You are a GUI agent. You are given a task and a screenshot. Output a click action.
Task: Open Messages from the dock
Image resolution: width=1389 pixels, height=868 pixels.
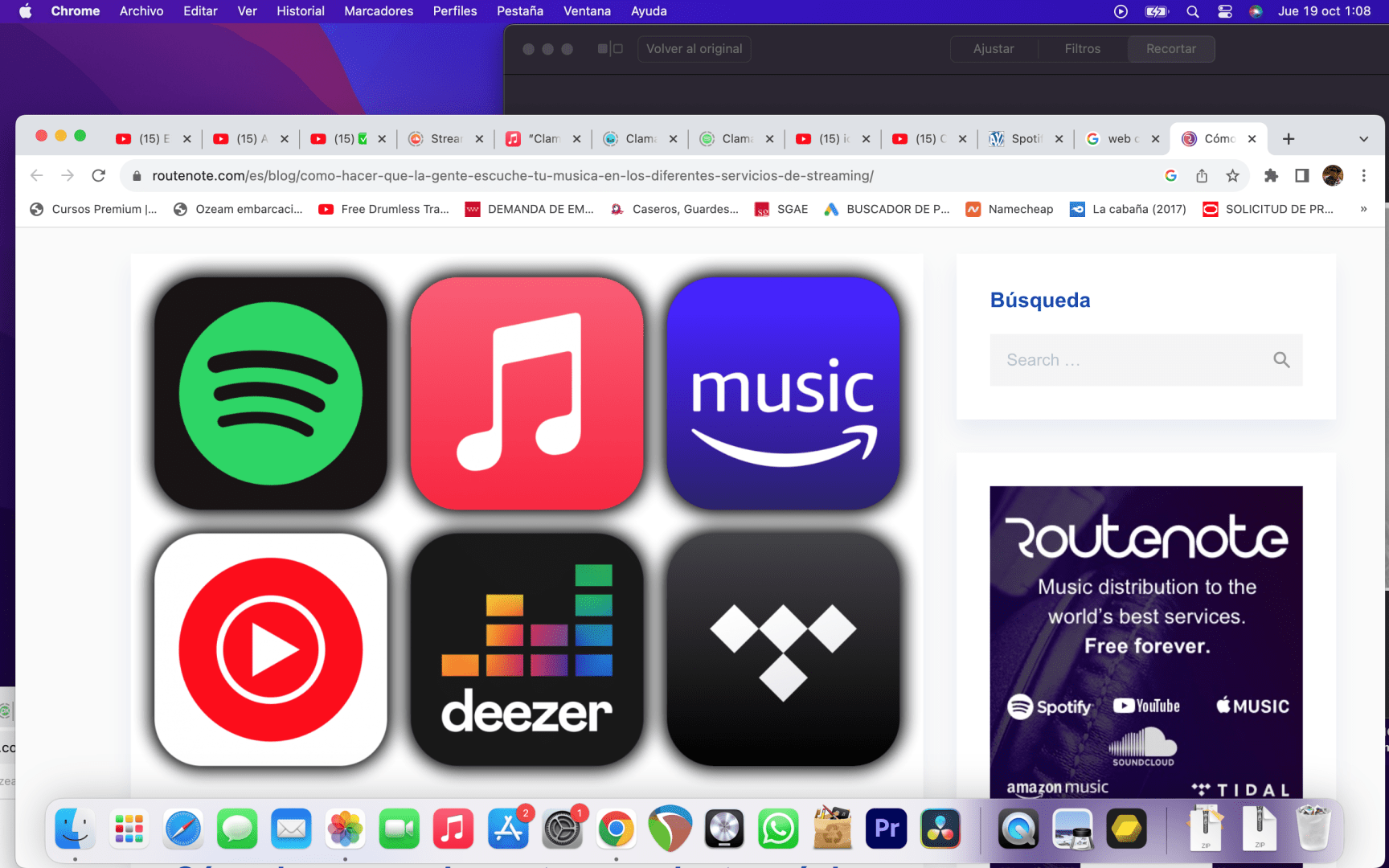pos(237,829)
